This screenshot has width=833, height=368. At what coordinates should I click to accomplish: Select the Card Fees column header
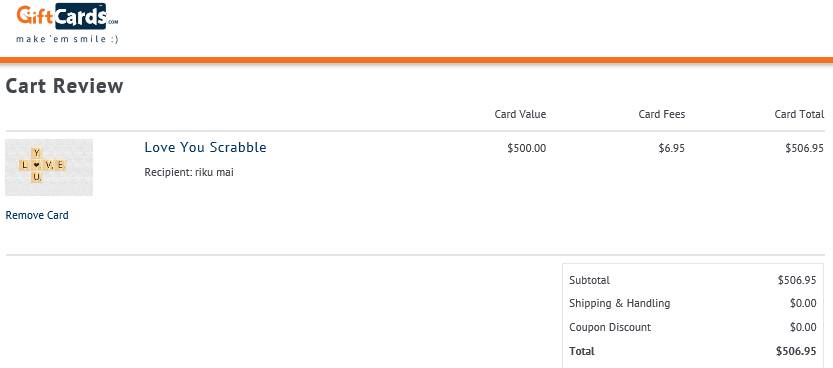662,114
